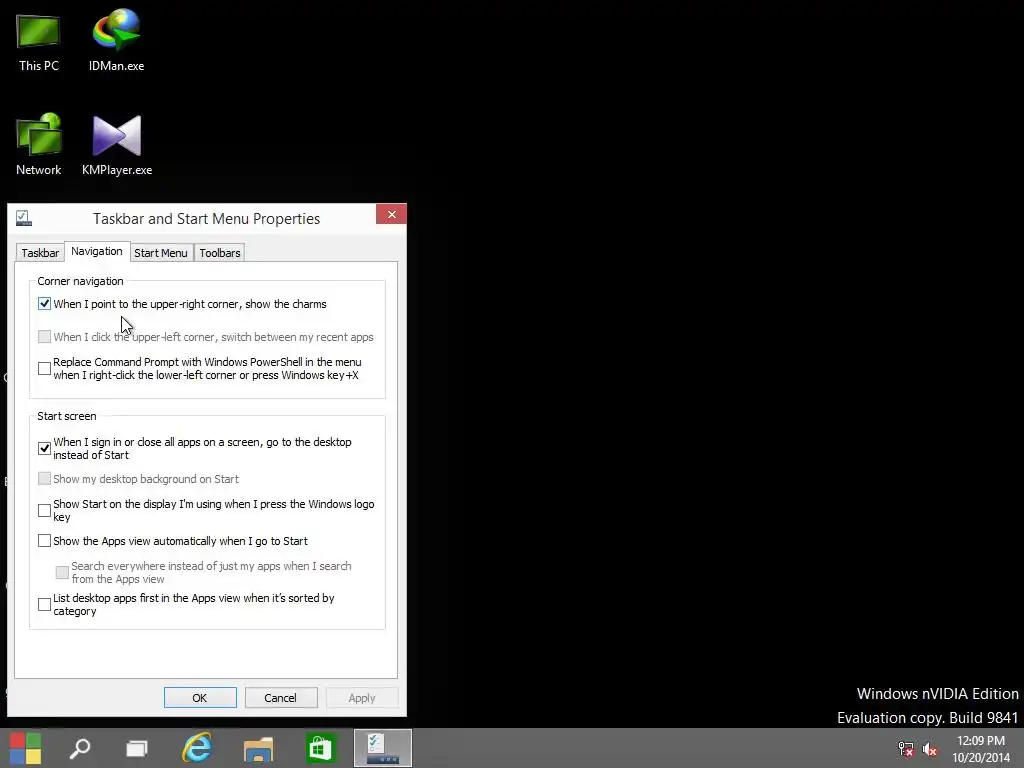Click the 'Start screen' group label
Screen dimensions: 1024x768
point(67,416)
